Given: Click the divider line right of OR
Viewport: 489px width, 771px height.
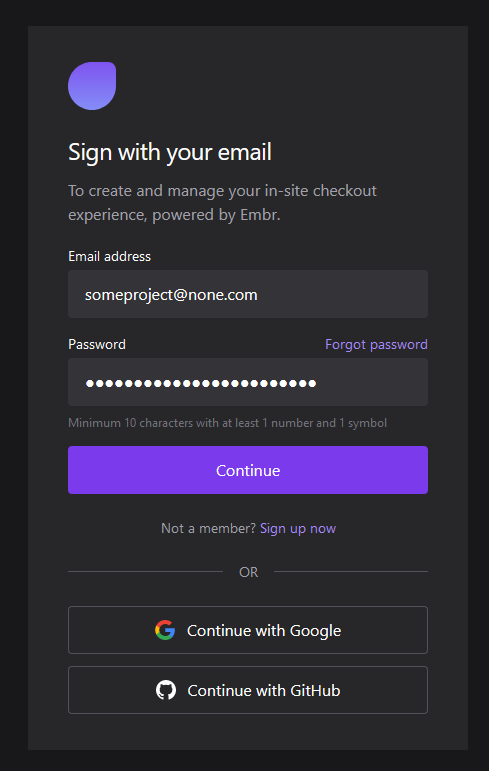Looking at the screenshot, I should (x=351, y=571).
